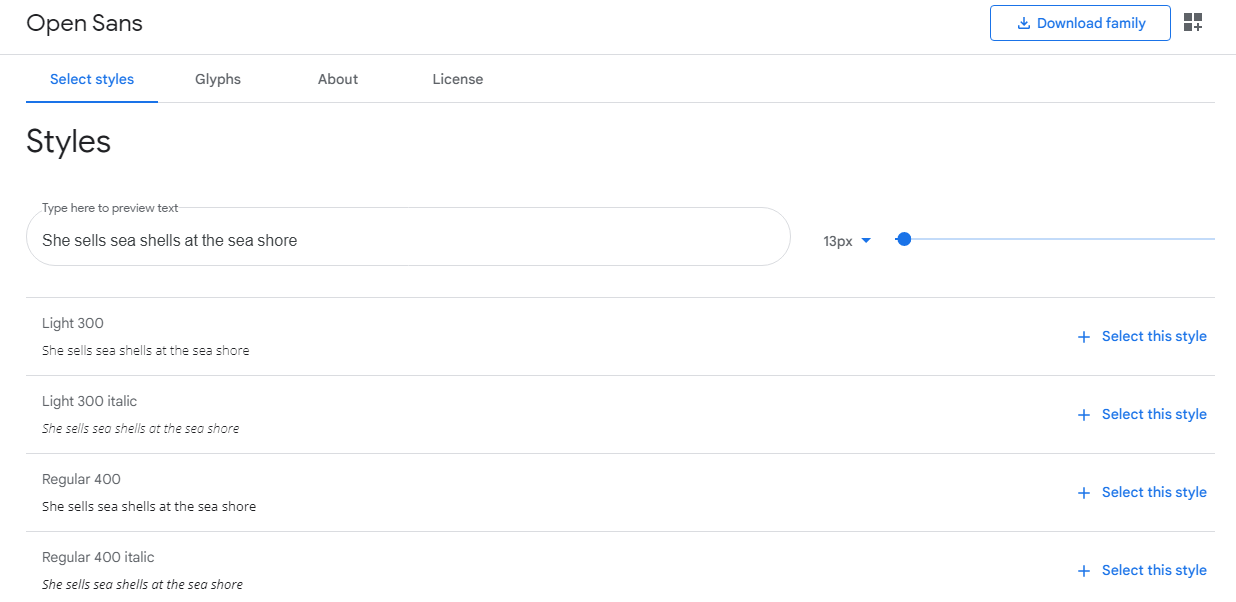This screenshot has width=1236, height=602.
Task: Click the plus icon for Light 300
Action: click(1083, 337)
